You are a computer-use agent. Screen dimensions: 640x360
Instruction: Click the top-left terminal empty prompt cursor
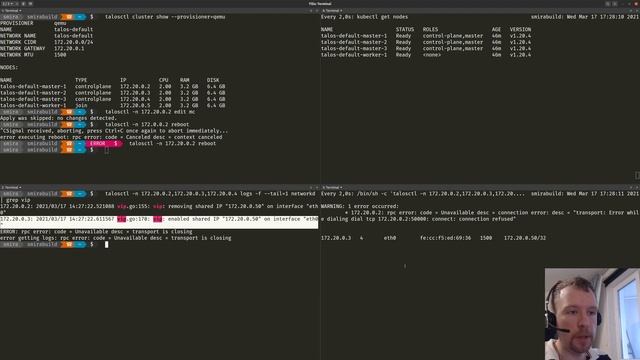click(107, 150)
